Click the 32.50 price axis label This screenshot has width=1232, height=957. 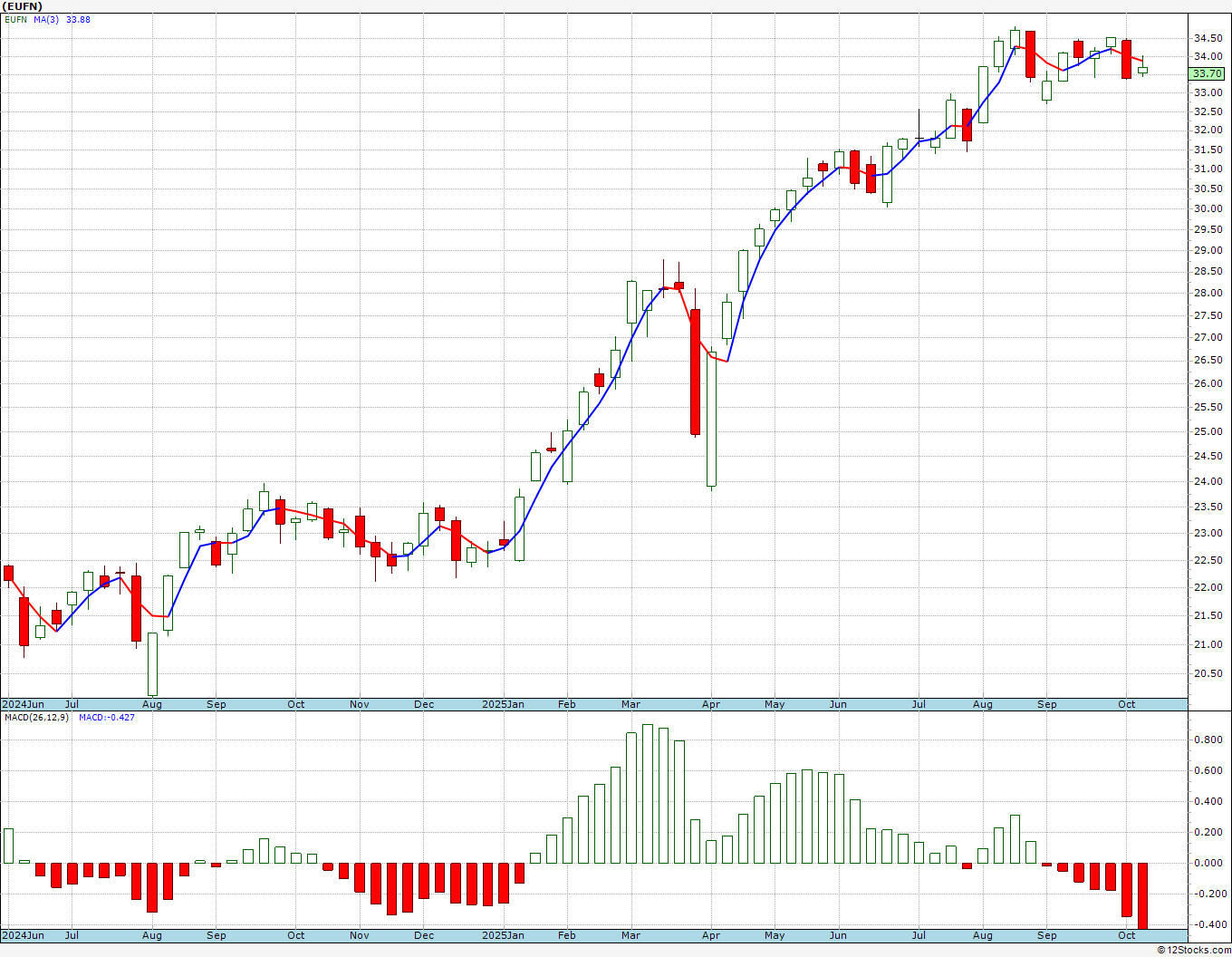tap(1208, 112)
